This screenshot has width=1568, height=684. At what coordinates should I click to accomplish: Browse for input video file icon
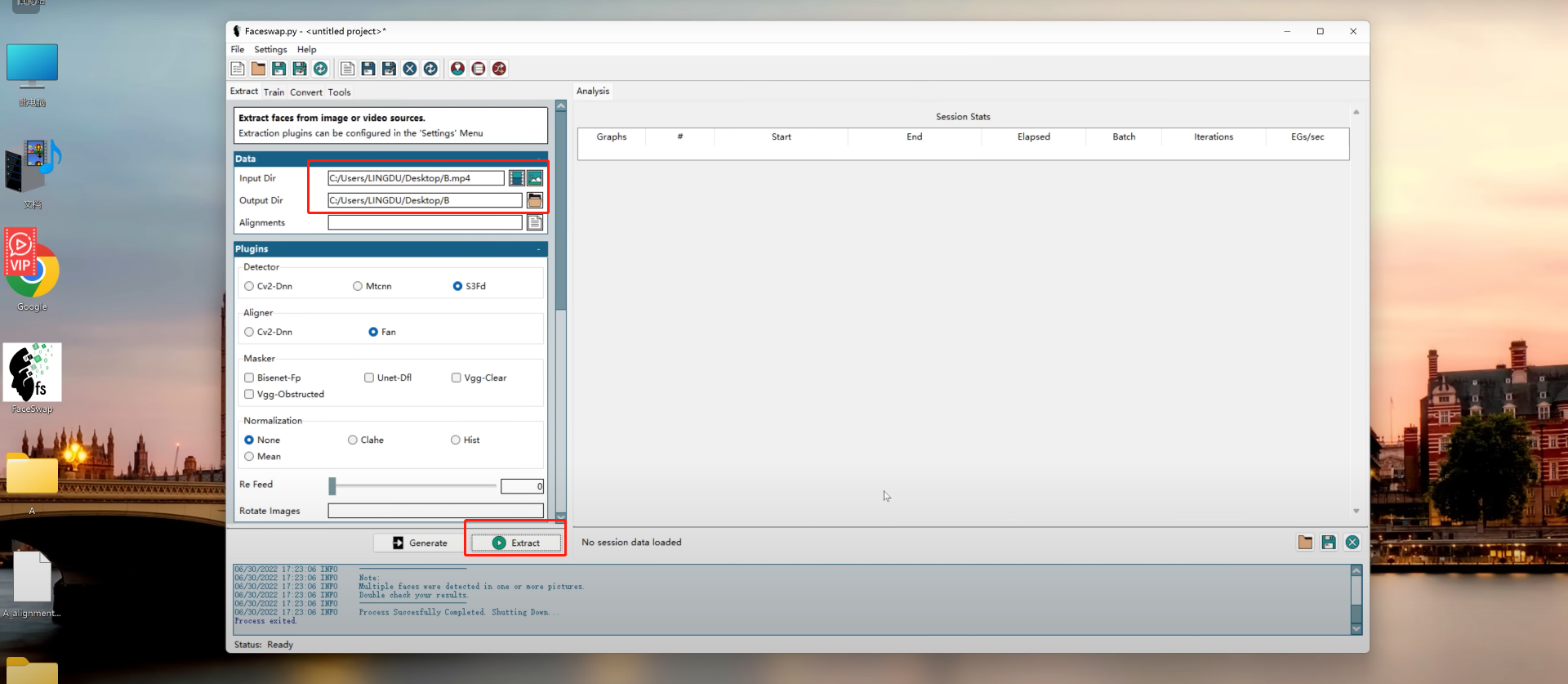(517, 178)
